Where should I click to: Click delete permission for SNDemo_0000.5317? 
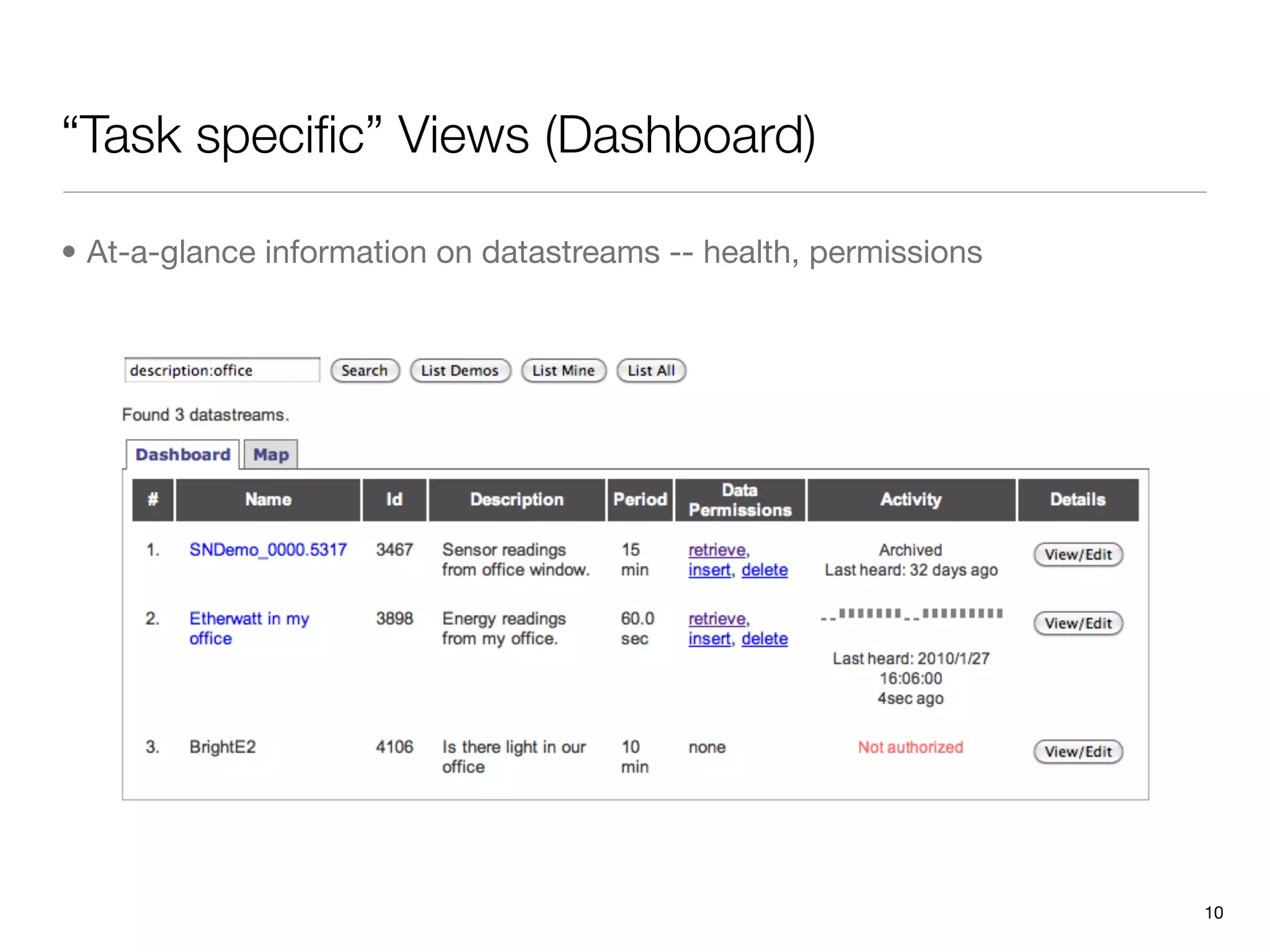pos(765,569)
